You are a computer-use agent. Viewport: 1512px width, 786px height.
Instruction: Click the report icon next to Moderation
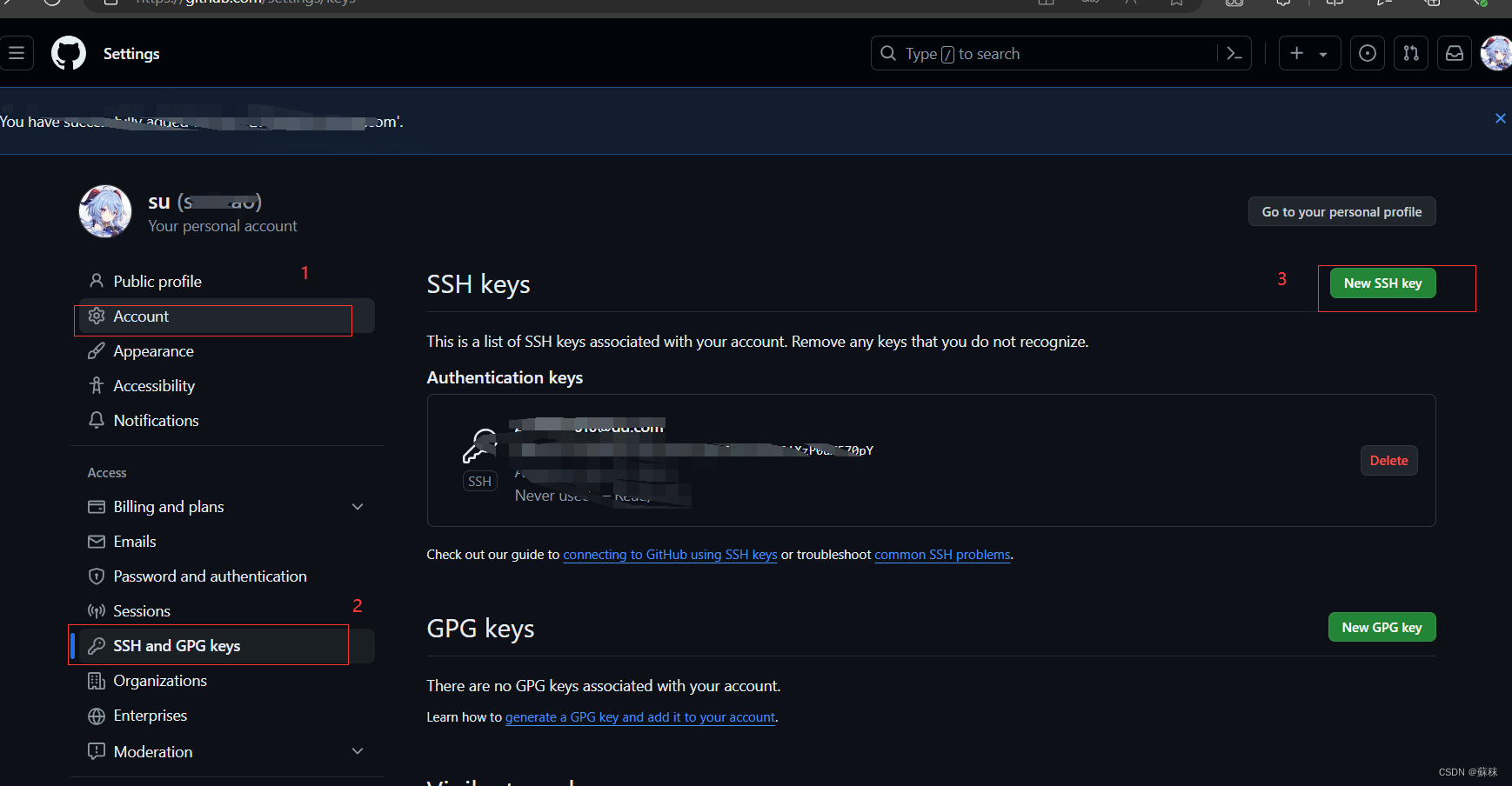tap(97, 750)
